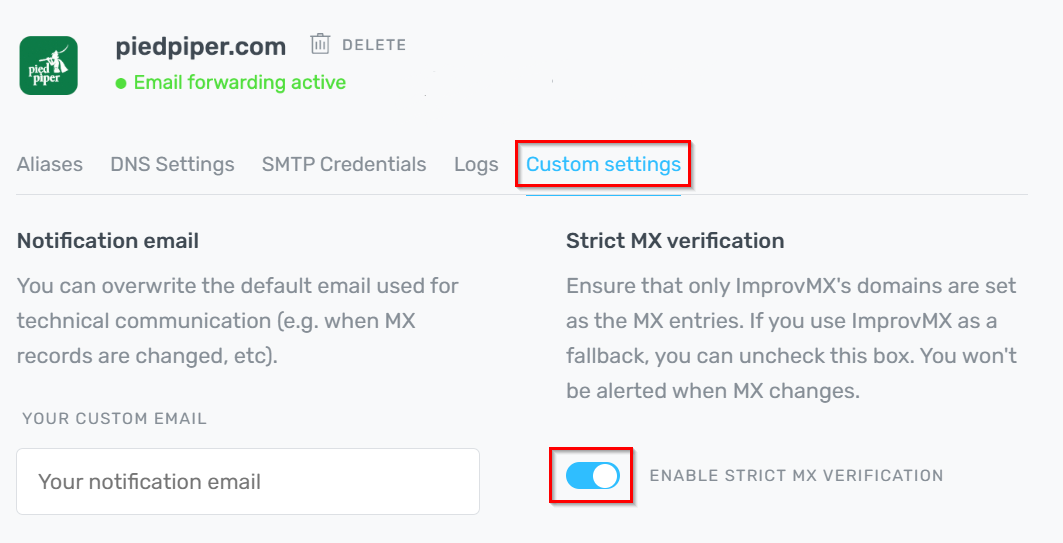Select the Custom settings tab
This screenshot has height=543, width=1063.
pyautogui.click(x=603, y=165)
